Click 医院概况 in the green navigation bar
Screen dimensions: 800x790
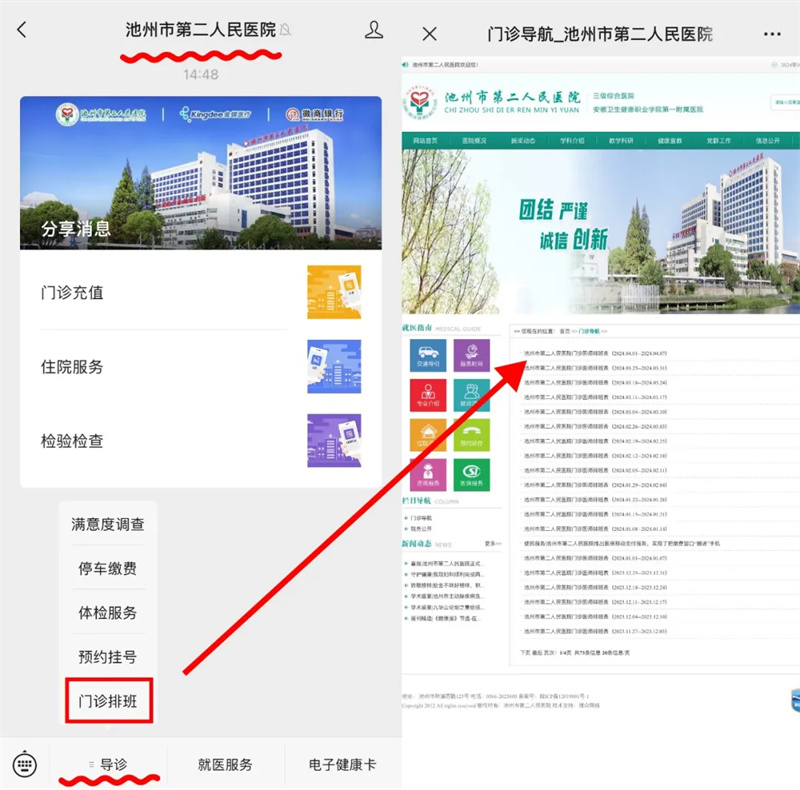(474, 141)
